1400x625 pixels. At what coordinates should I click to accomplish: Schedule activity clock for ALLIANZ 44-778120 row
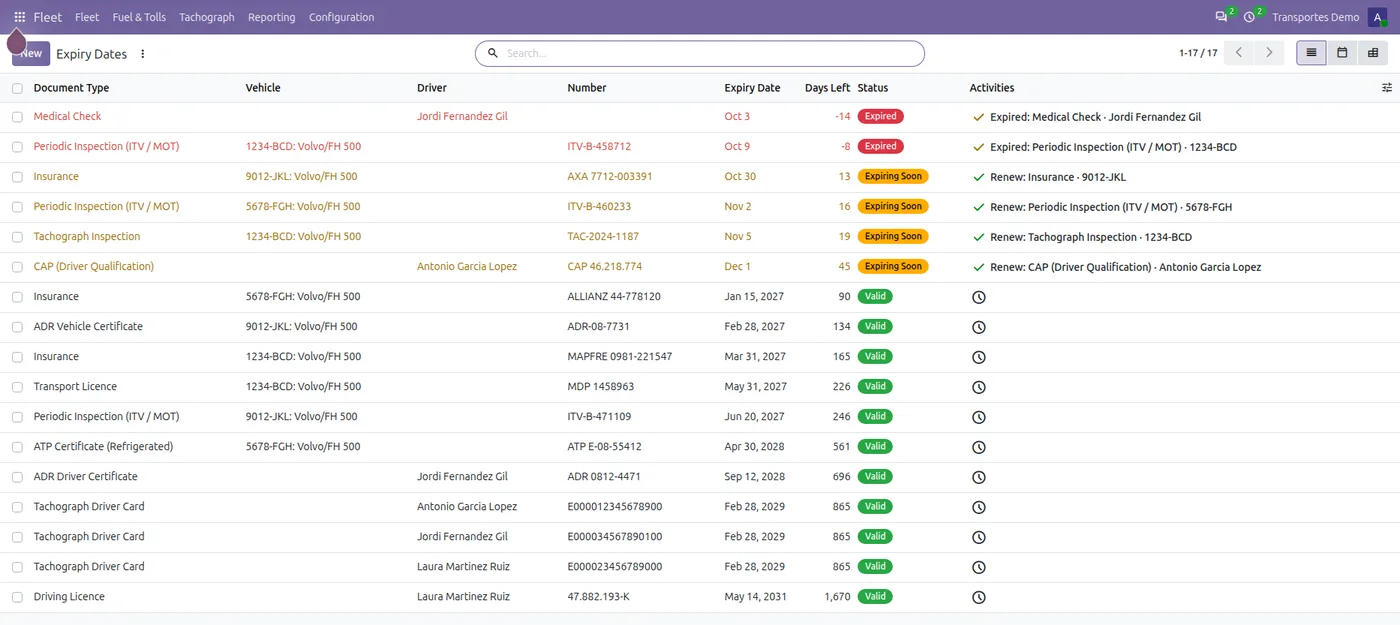click(x=979, y=297)
